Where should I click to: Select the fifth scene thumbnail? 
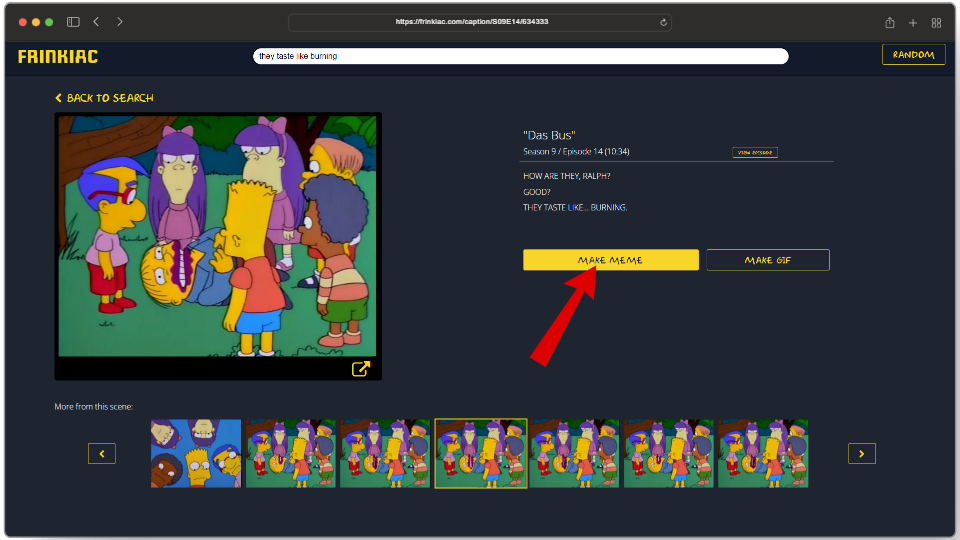(574, 454)
